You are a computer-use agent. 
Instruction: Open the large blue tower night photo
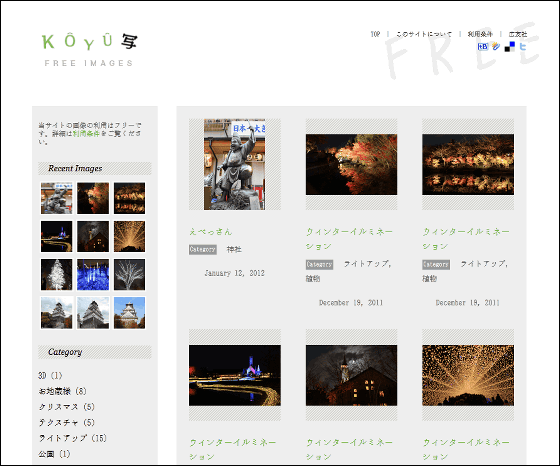(x=235, y=375)
